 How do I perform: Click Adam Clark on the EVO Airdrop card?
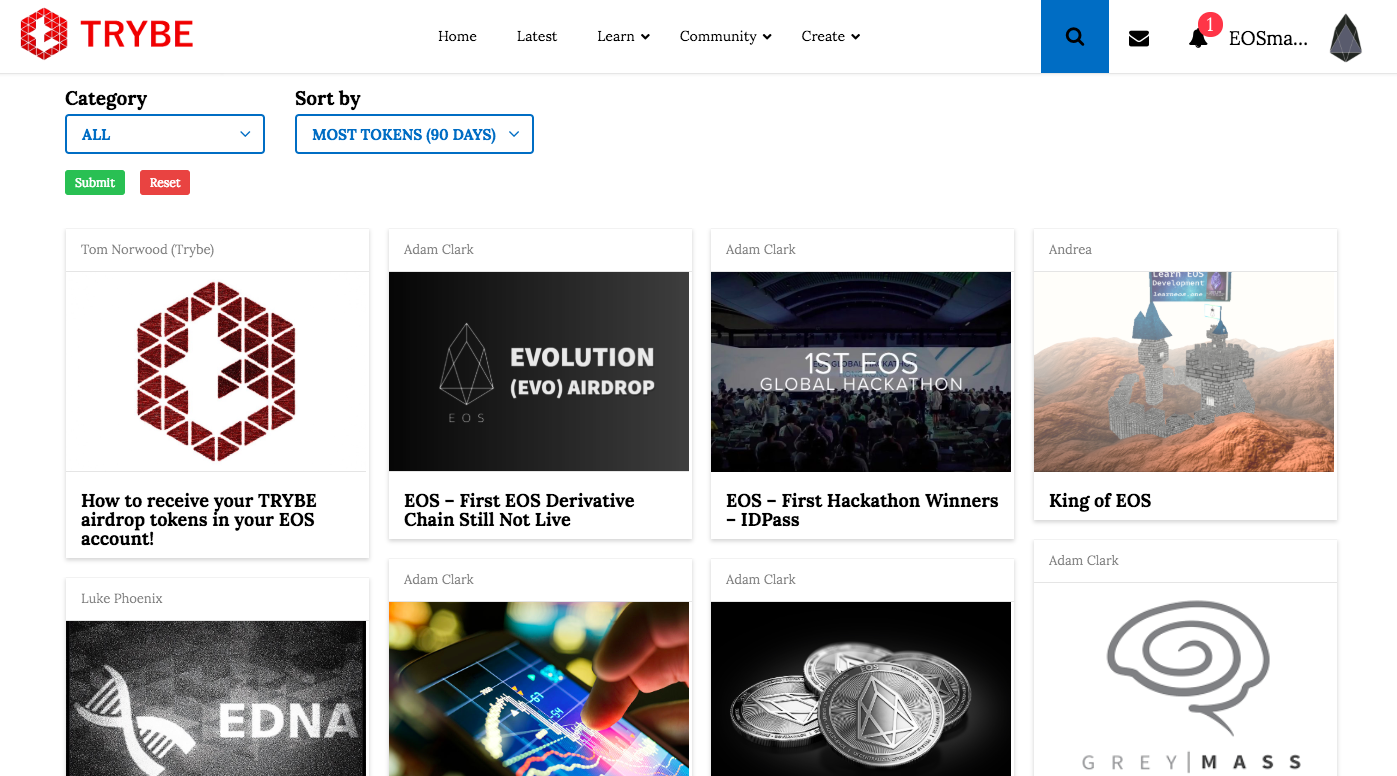point(439,249)
